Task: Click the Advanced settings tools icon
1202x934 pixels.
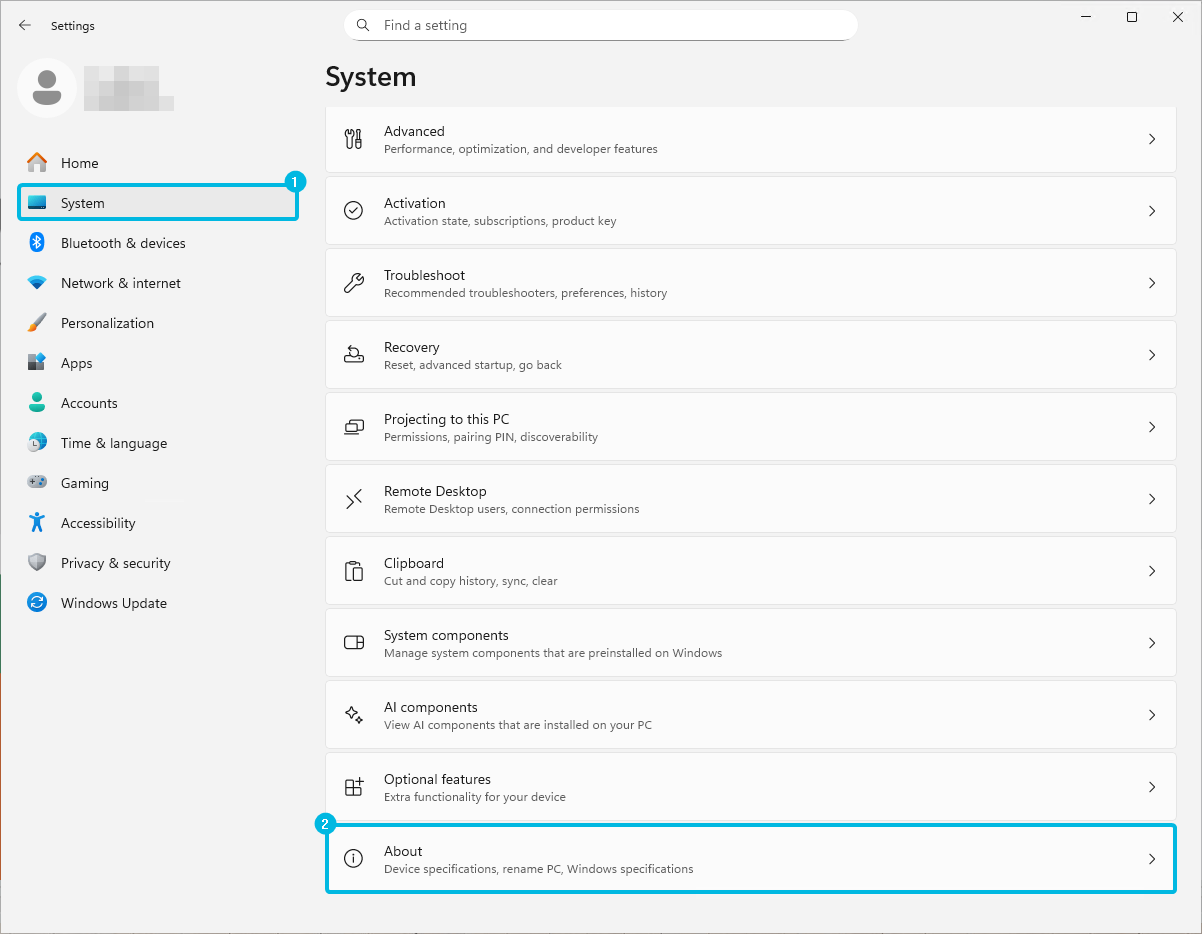Action: click(353, 139)
